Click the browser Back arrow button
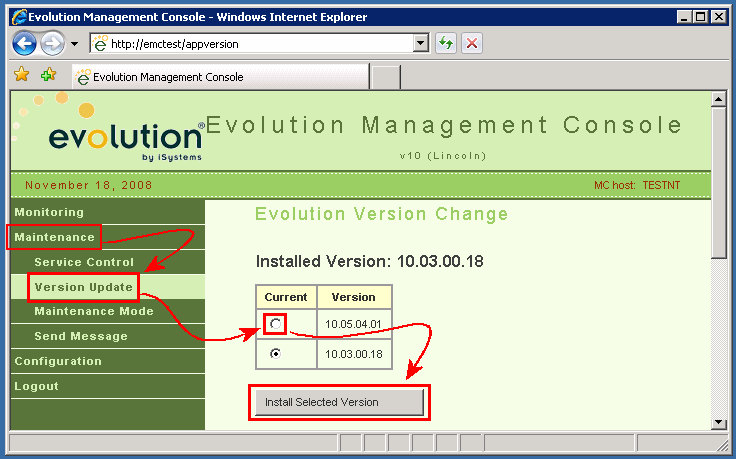The height and width of the screenshot is (459, 736). pos(25,44)
